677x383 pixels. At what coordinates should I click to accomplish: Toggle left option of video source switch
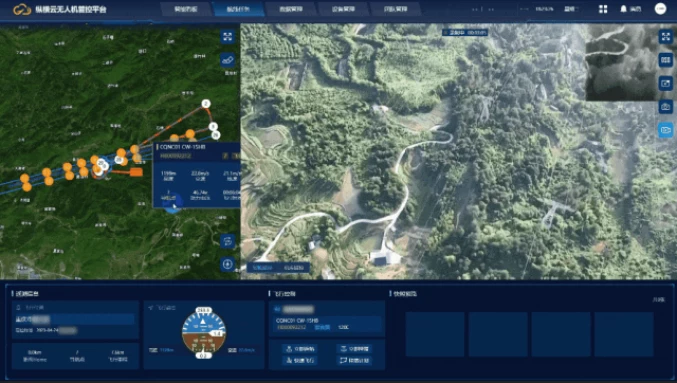click(263, 268)
